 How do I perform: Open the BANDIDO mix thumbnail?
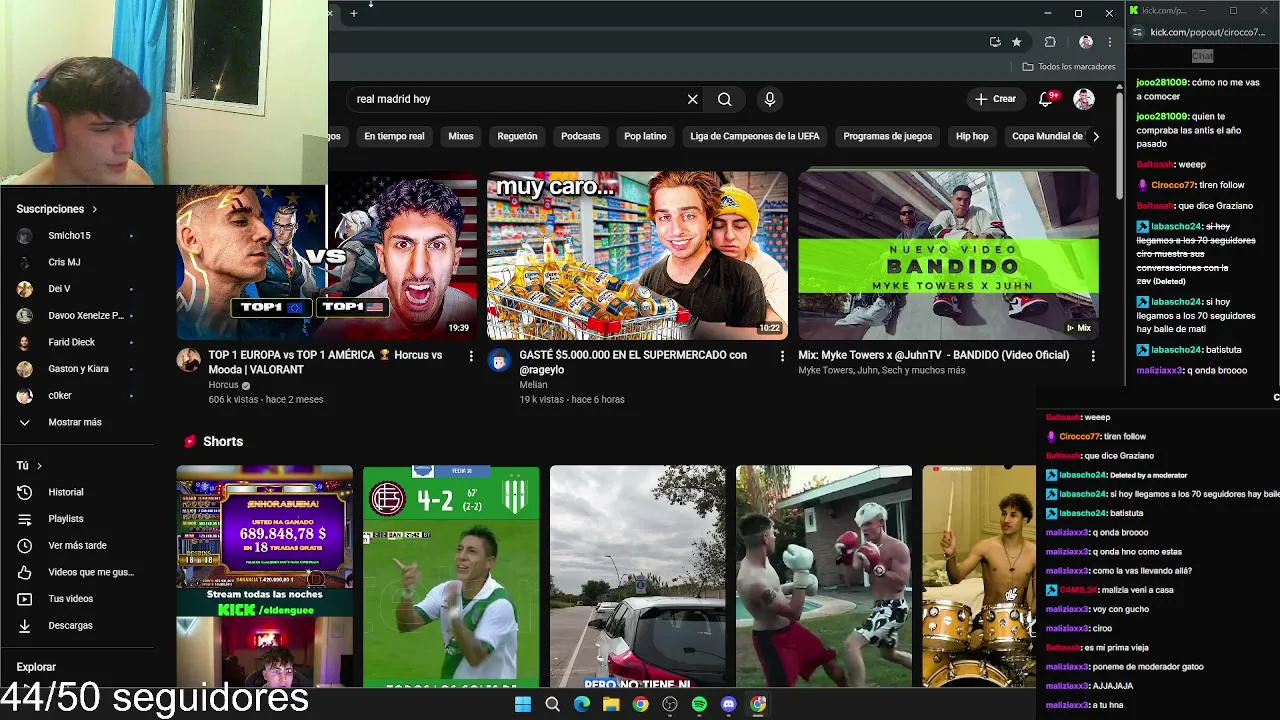[948, 256]
